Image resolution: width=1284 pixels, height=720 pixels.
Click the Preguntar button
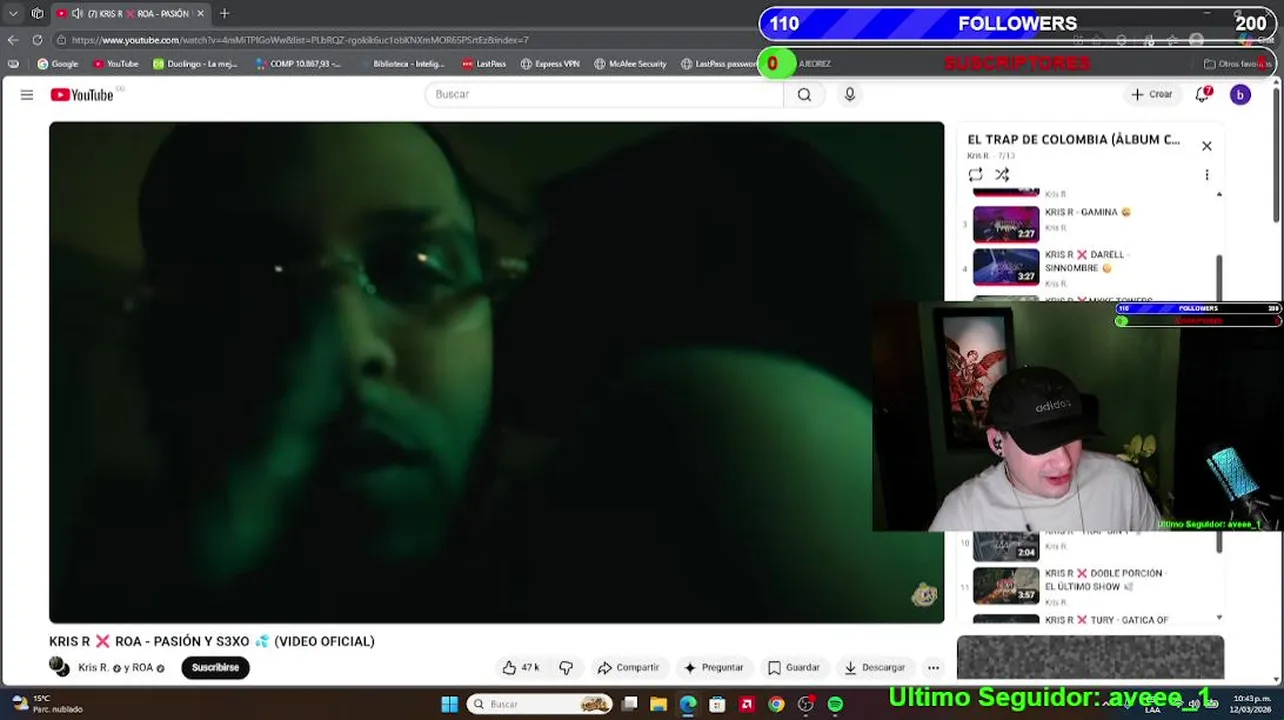[x=713, y=667]
